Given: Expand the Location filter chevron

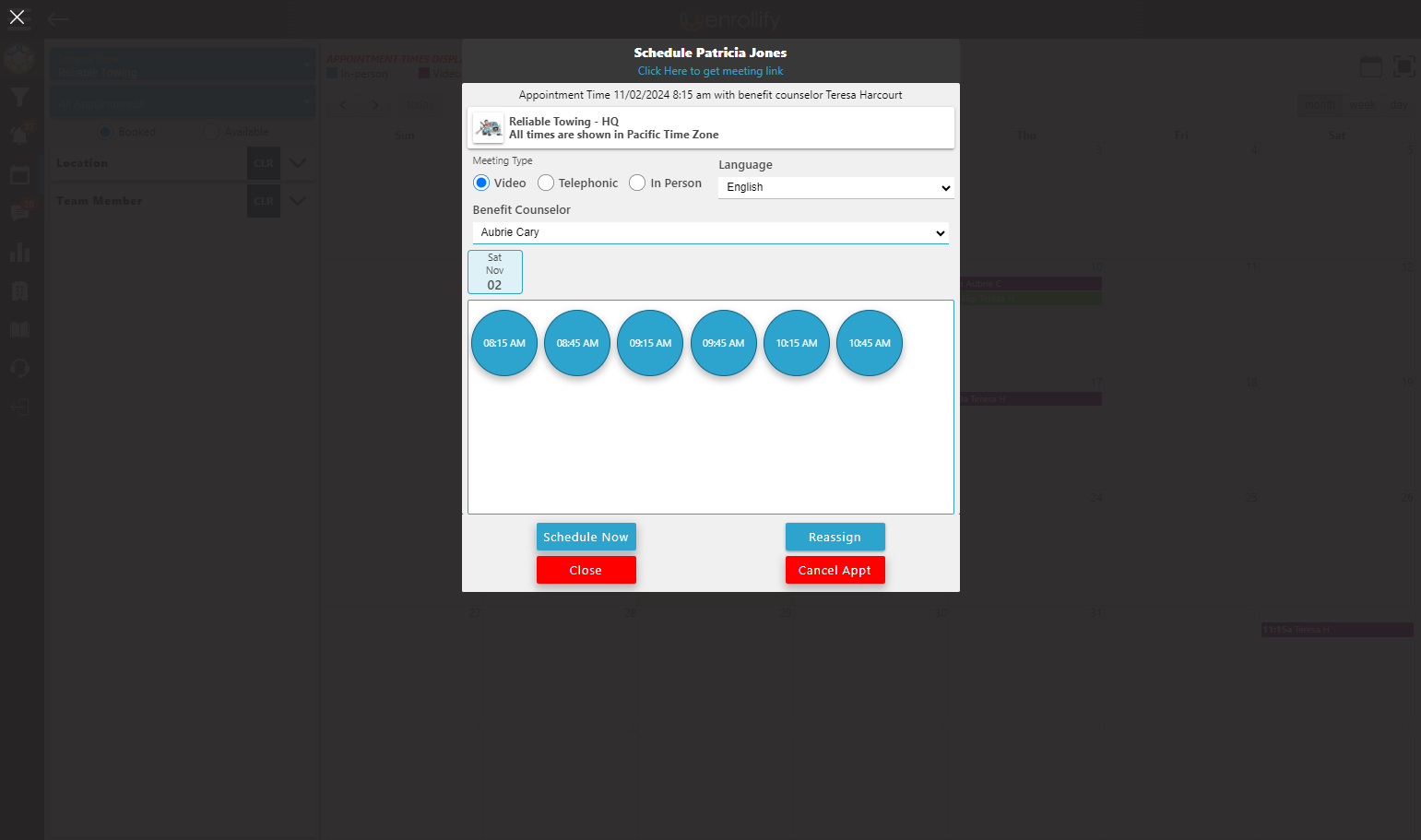Looking at the screenshot, I should (x=298, y=163).
